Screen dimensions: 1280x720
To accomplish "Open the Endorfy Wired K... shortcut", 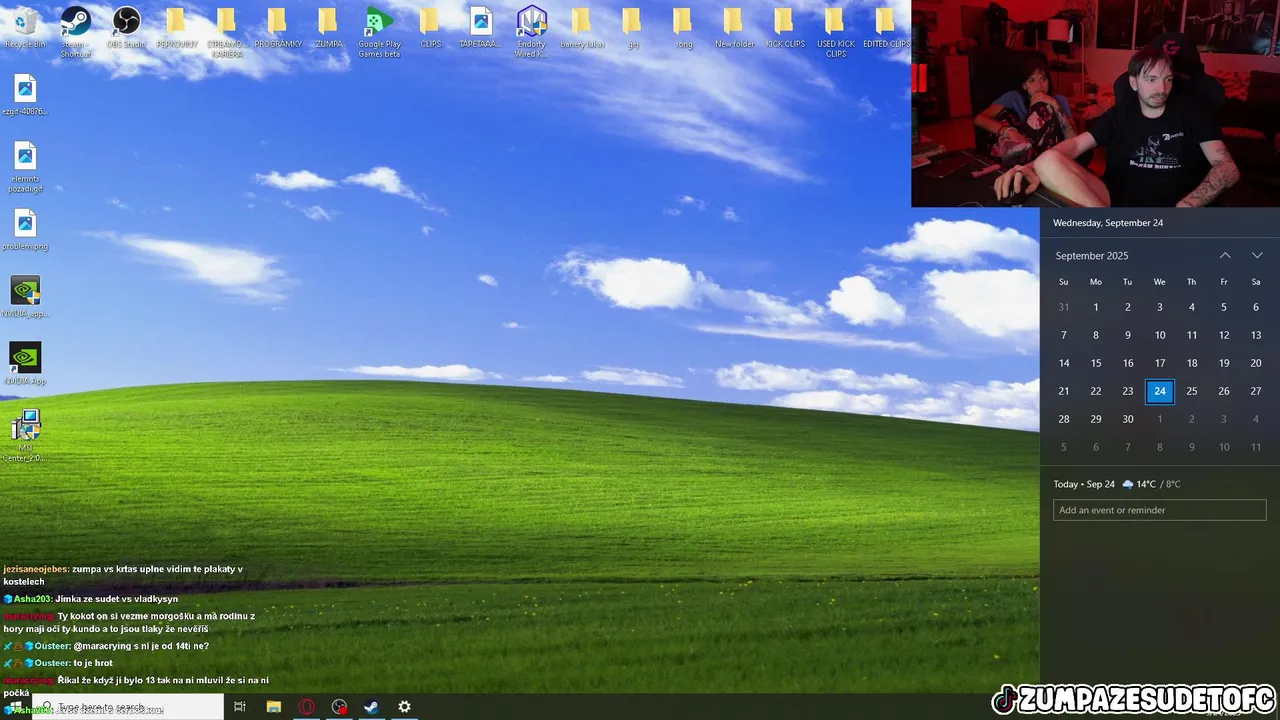I will click(x=531, y=32).
